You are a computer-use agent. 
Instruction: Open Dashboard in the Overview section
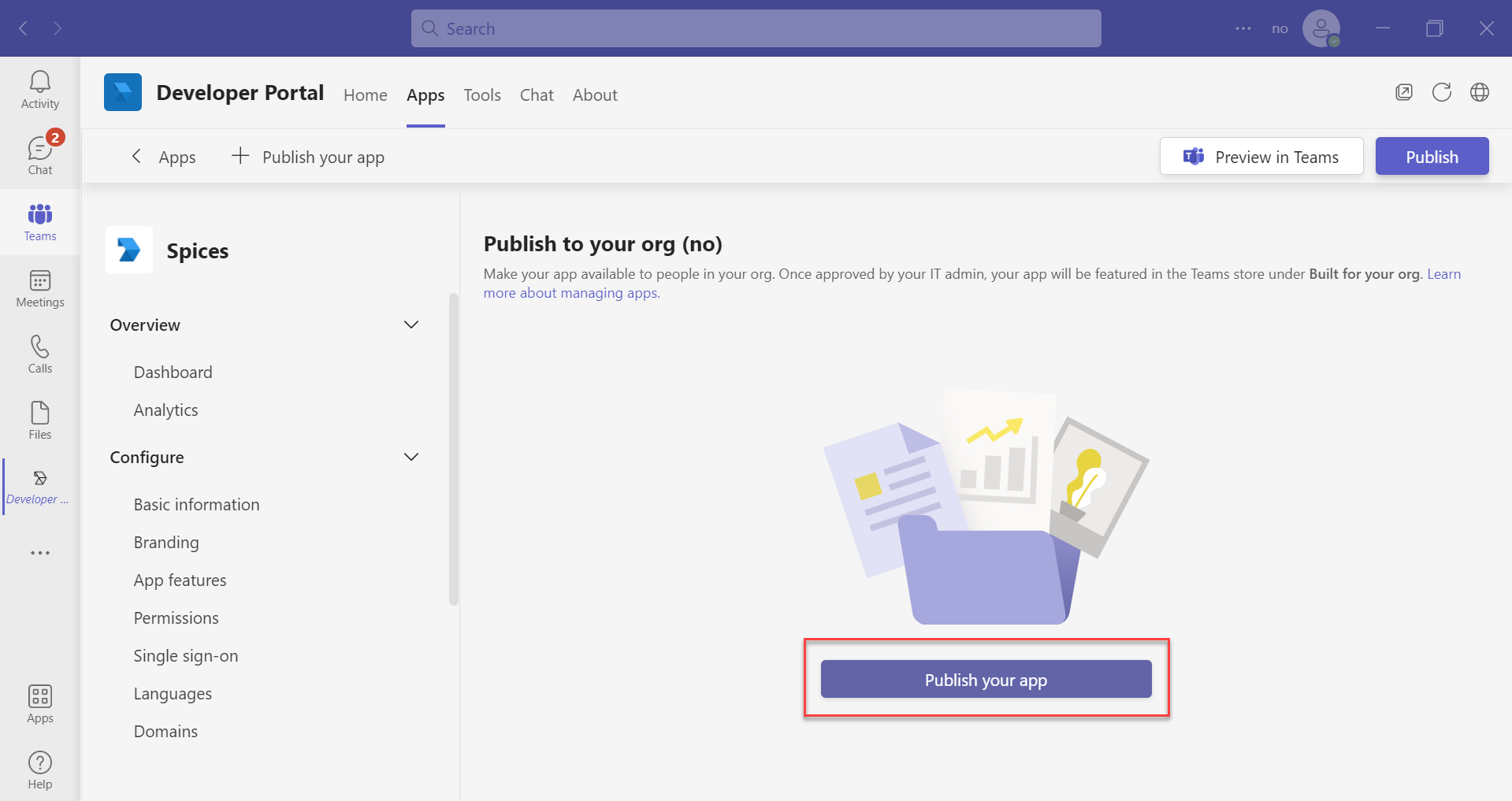click(173, 372)
